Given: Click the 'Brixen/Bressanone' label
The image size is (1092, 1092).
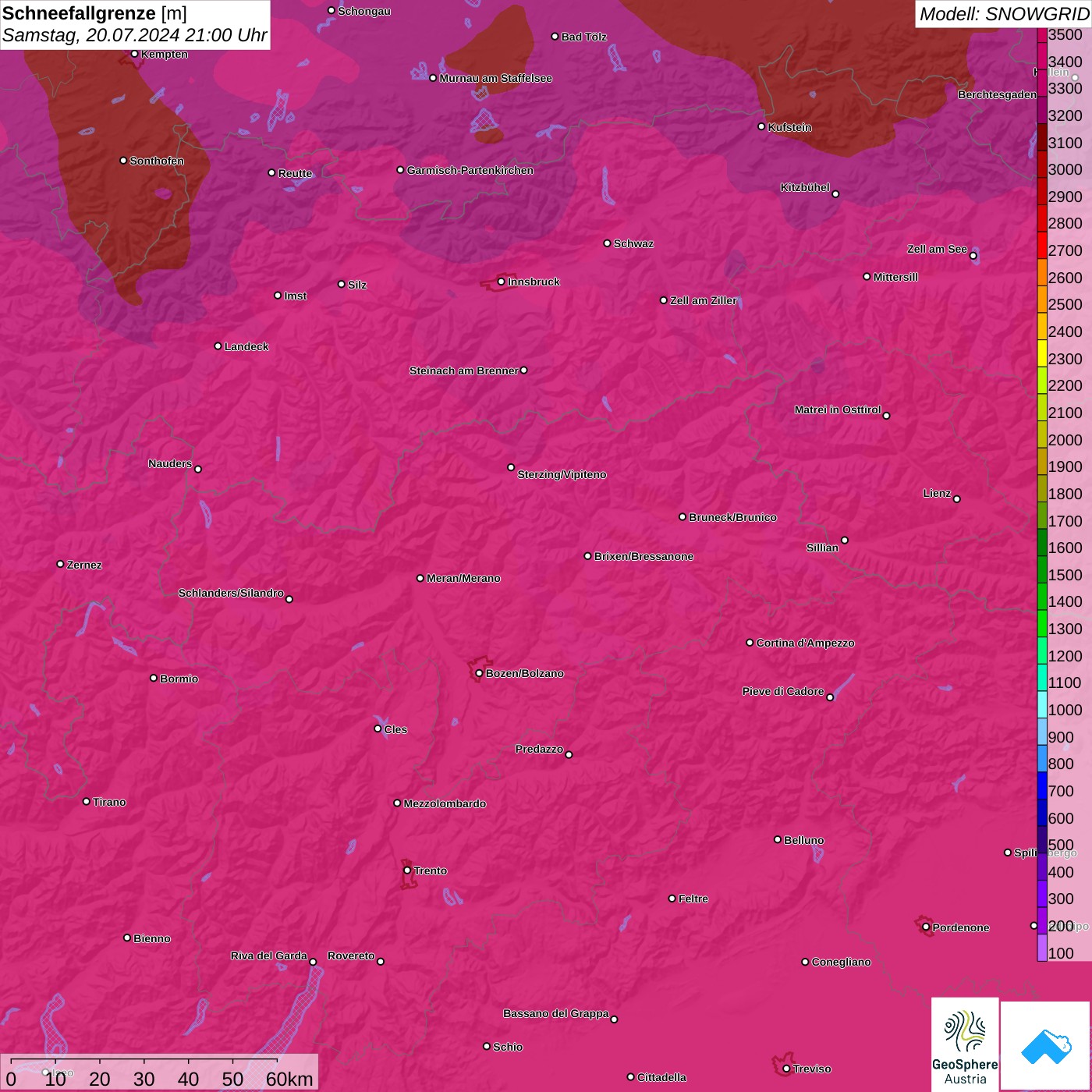Looking at the screenshot, I should [643, 556].
